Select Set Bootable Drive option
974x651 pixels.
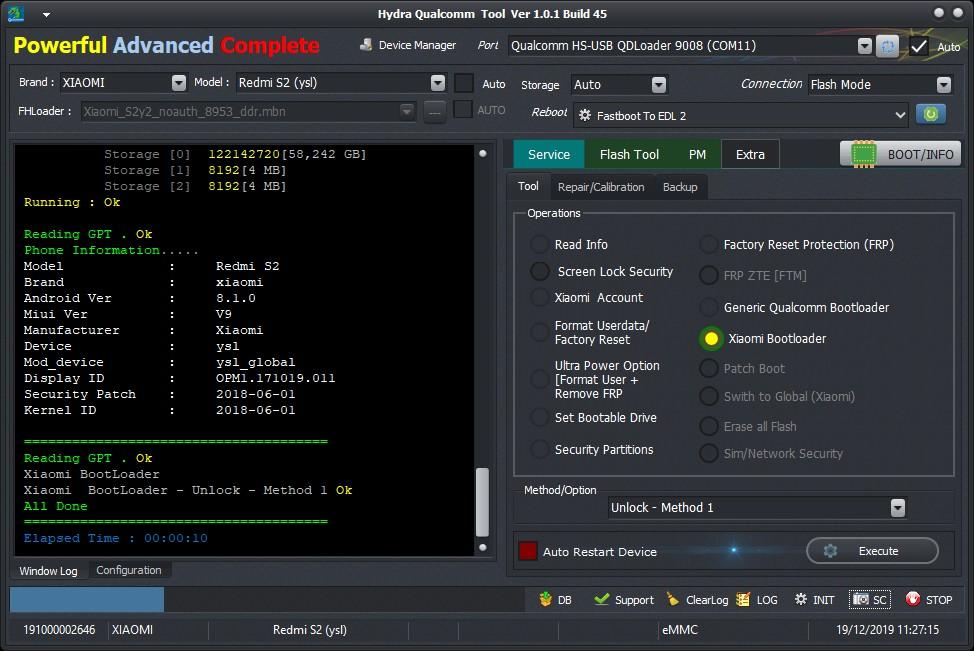coord(539,417)
